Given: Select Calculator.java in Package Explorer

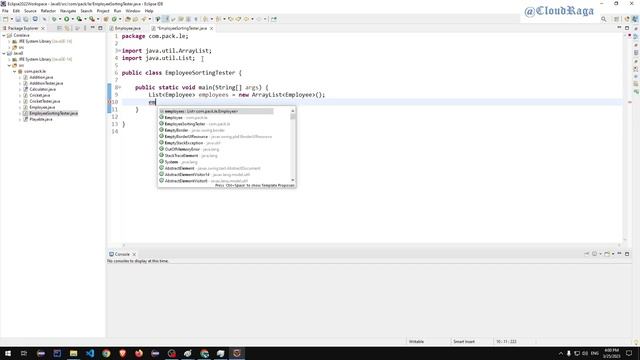Looking at the screenshot, I should 42,89.
